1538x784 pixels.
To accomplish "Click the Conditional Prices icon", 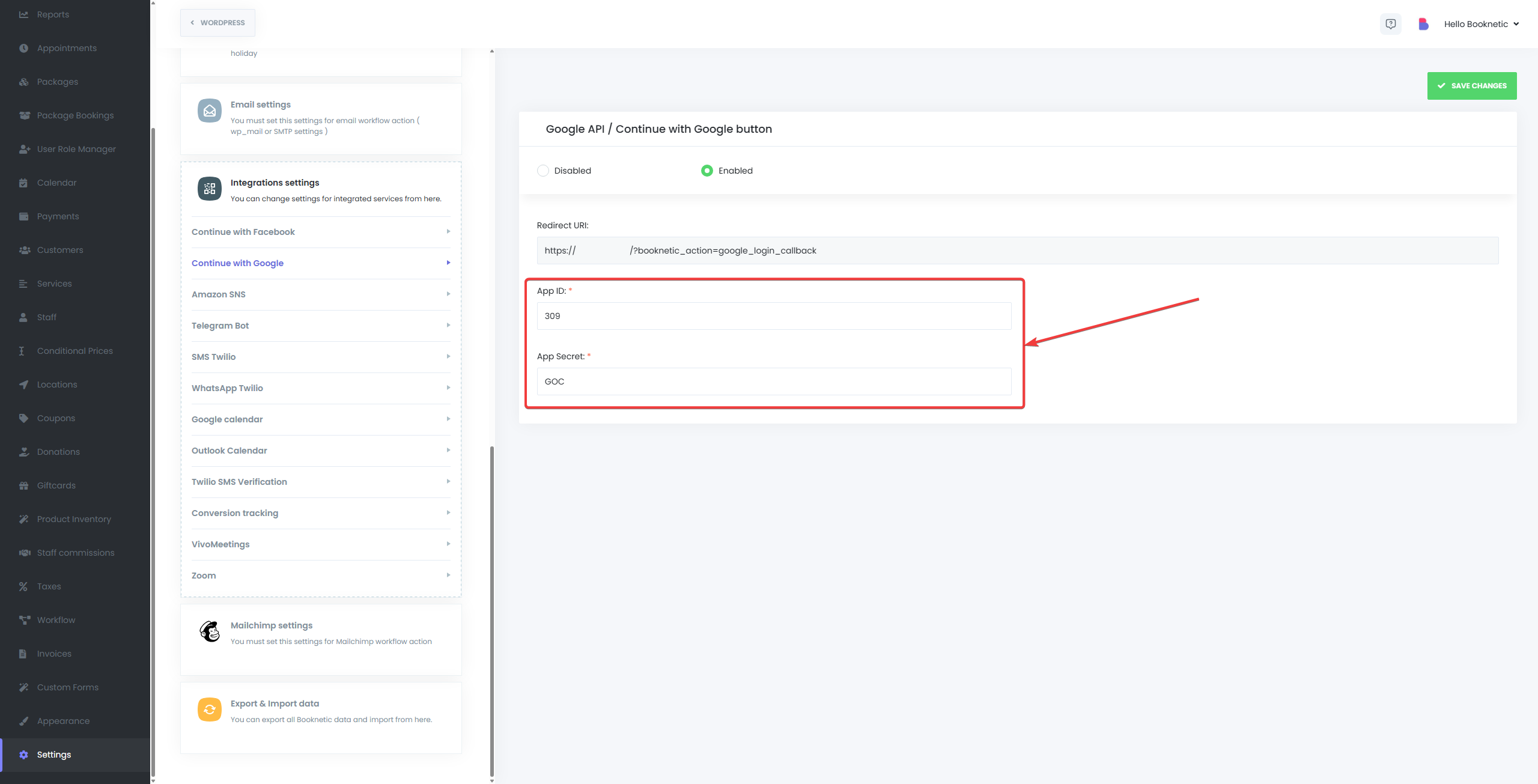I will 22,351.
